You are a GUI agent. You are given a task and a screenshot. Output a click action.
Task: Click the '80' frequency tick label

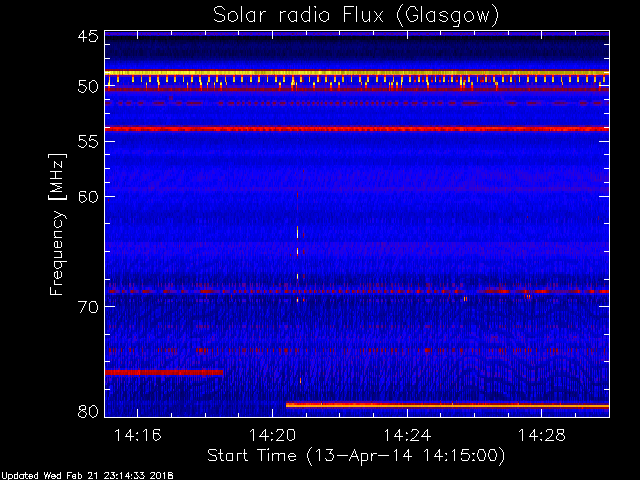pyautogui.click(x=88, y=411)
